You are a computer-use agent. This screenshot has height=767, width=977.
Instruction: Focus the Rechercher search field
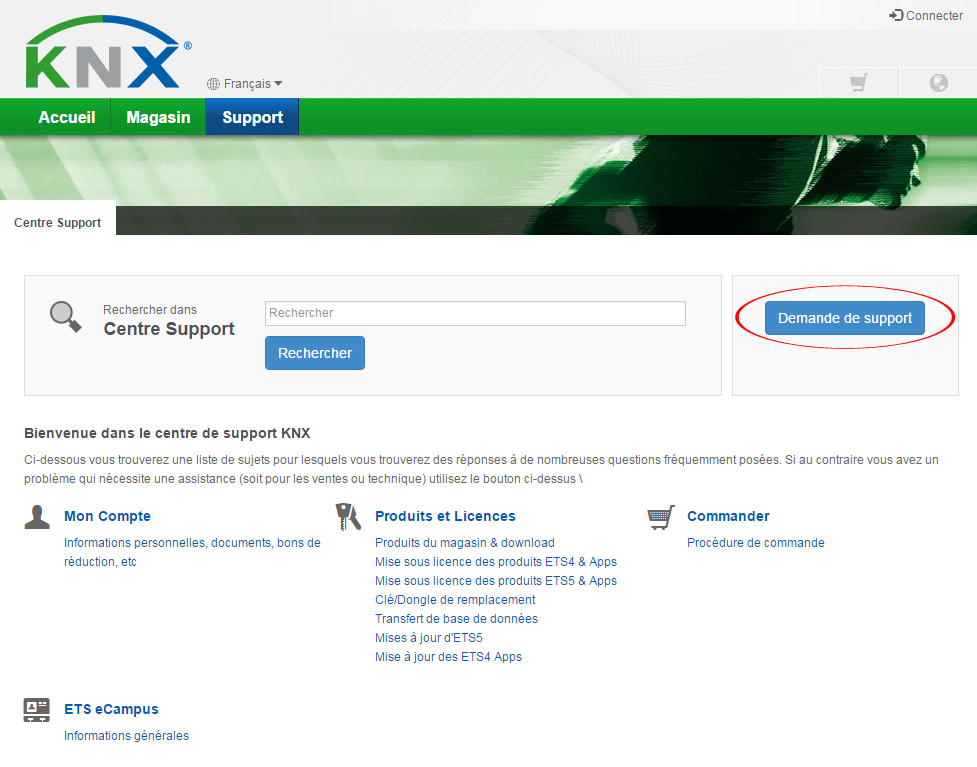[475, 313]
